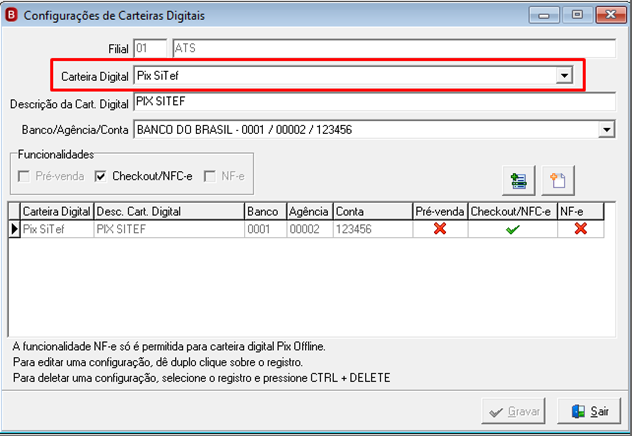Click the NF-e column header
Image resolution: width=632 pixels, height=436 pixels.
581,212
